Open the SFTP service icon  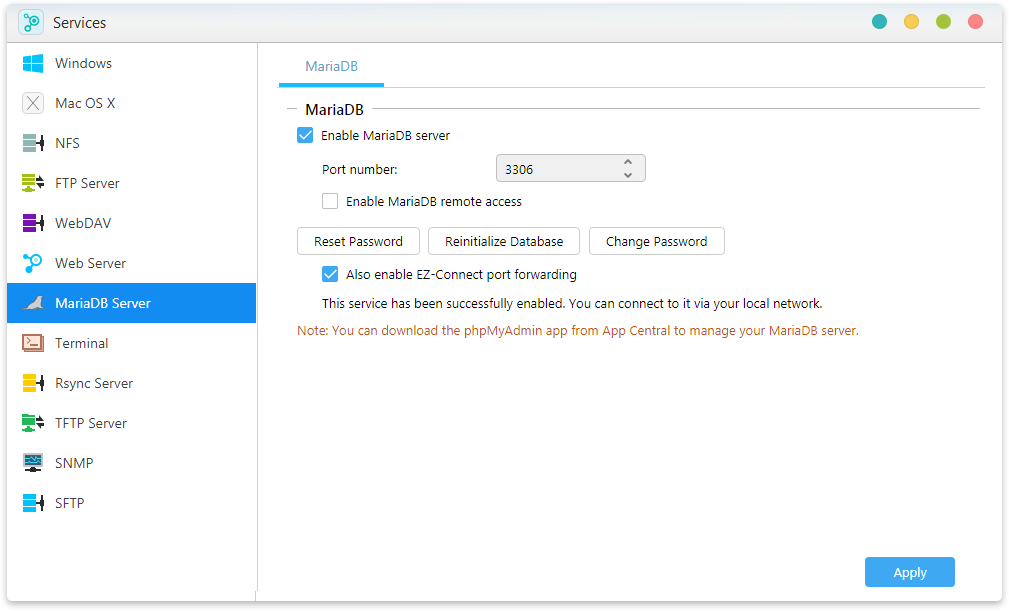(33, 503)
